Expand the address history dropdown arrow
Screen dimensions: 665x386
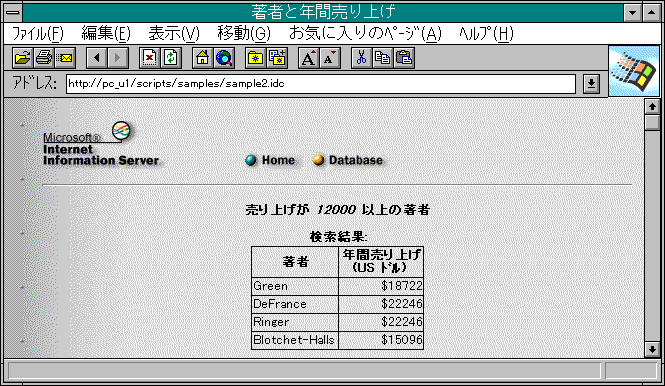click(x=591, y=84)
